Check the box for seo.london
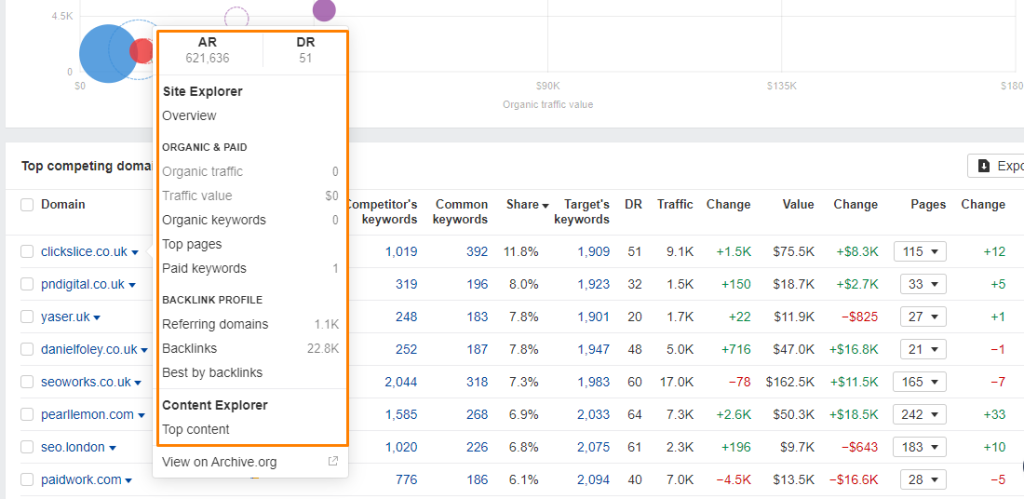This screenshot has height=499, width=1024. tap(27, 447)
